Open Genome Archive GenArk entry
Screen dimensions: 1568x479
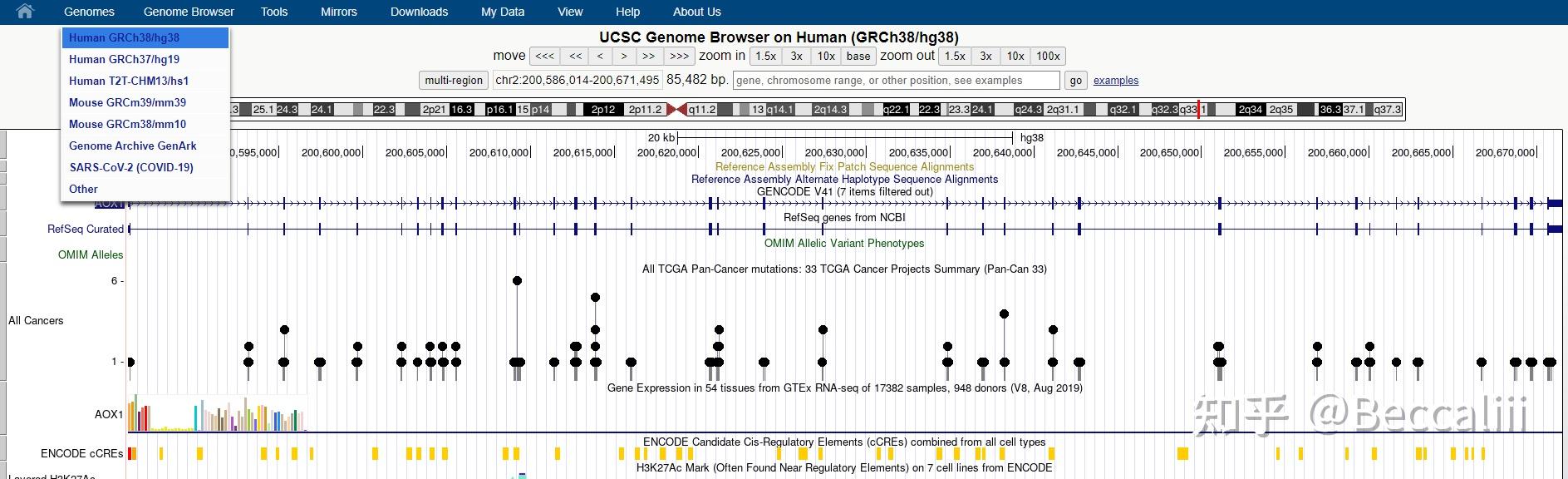point(145,146)
